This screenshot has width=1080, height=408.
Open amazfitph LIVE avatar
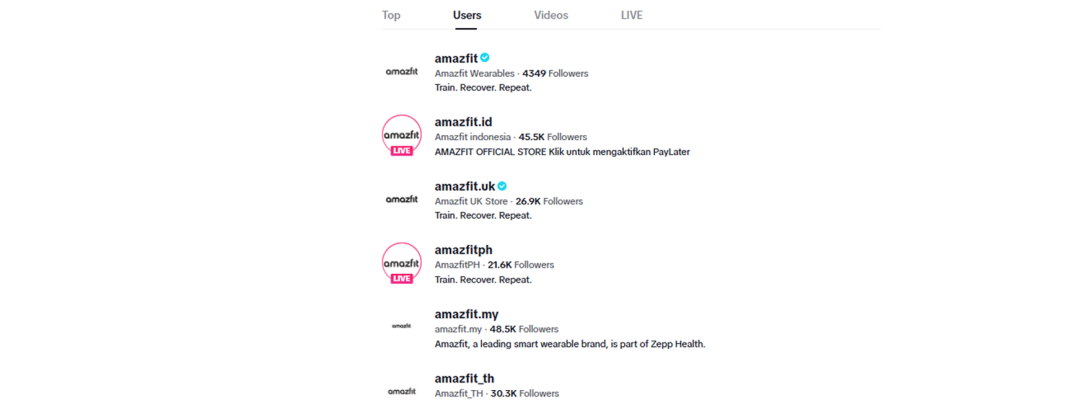(402, 264)
